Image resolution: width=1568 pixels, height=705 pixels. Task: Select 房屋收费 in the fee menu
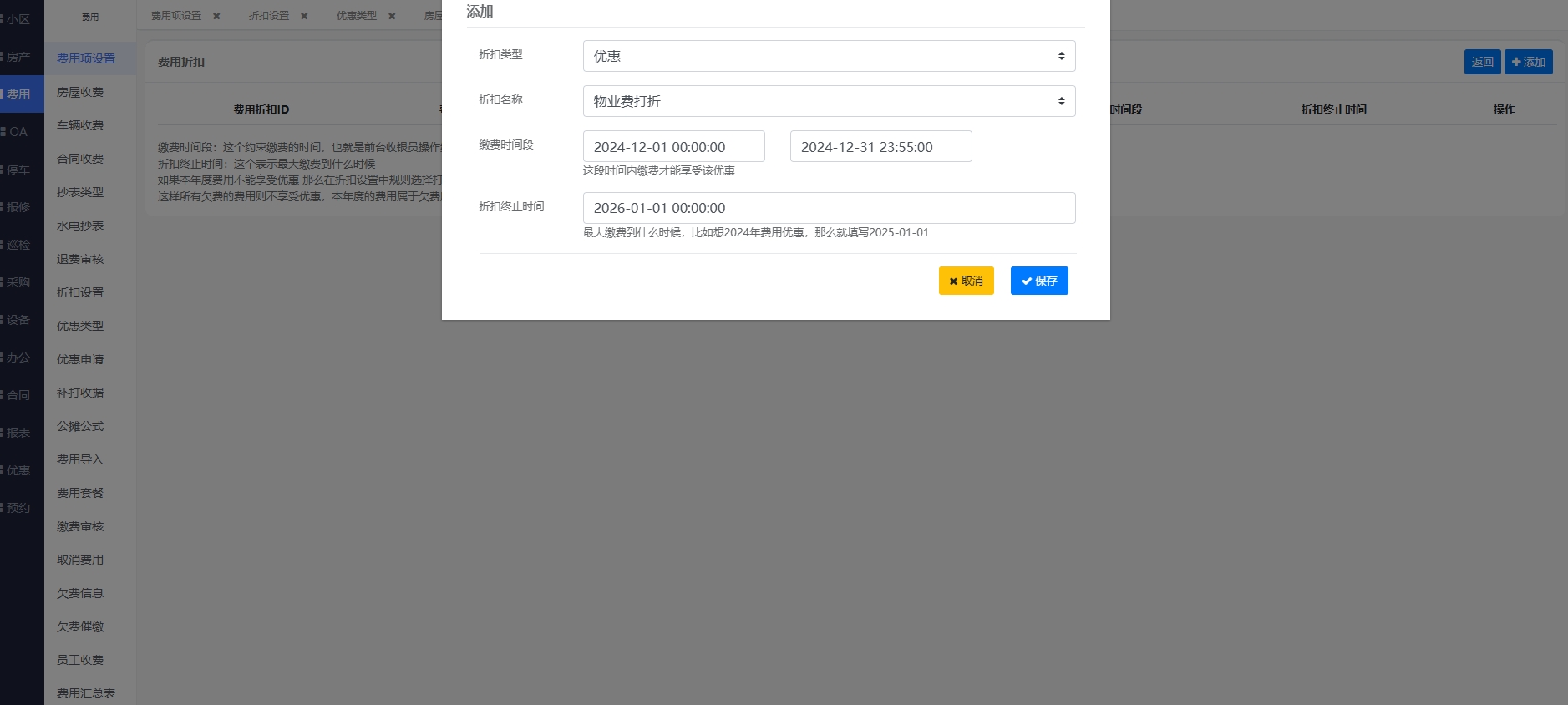(x=80, y=92)
